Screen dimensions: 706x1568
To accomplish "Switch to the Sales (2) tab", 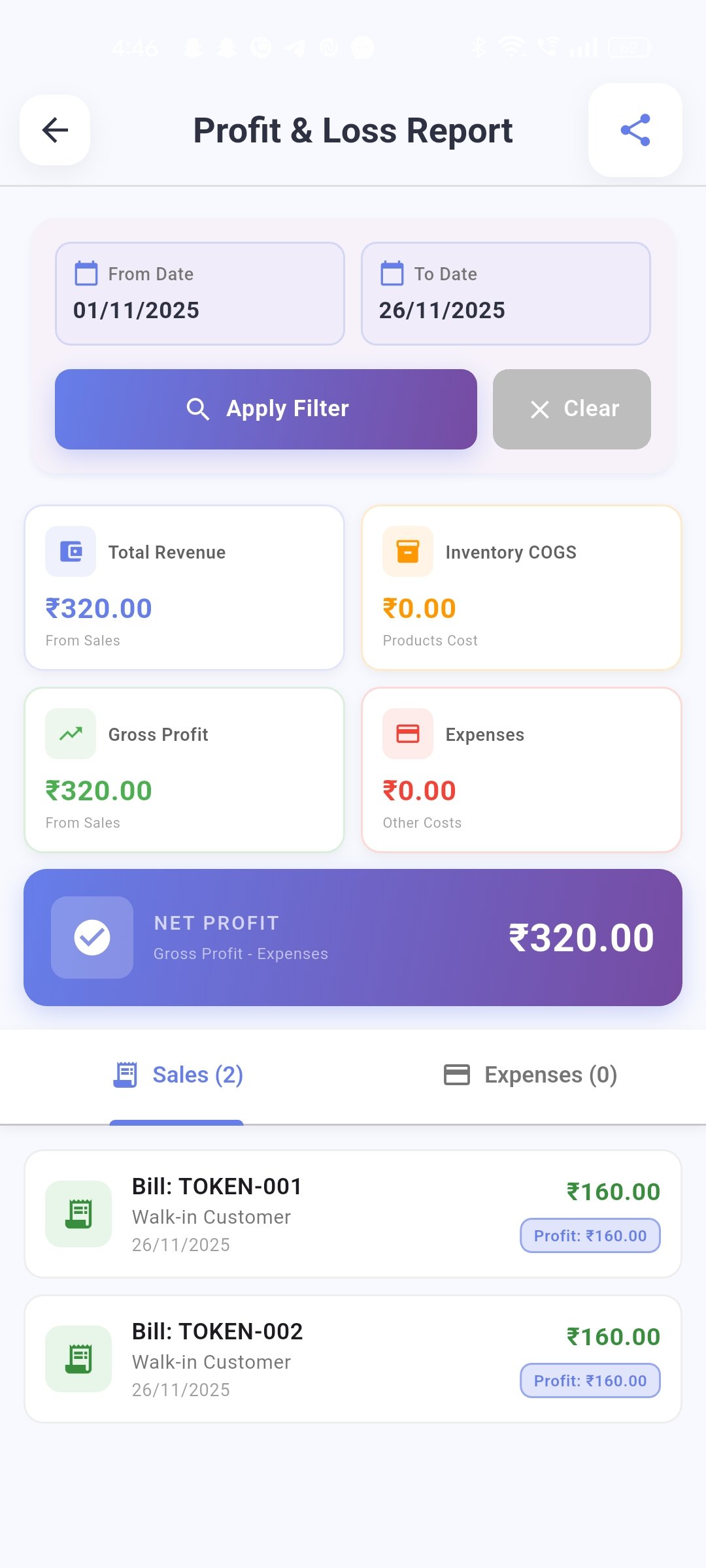I will pos(176,1074).
